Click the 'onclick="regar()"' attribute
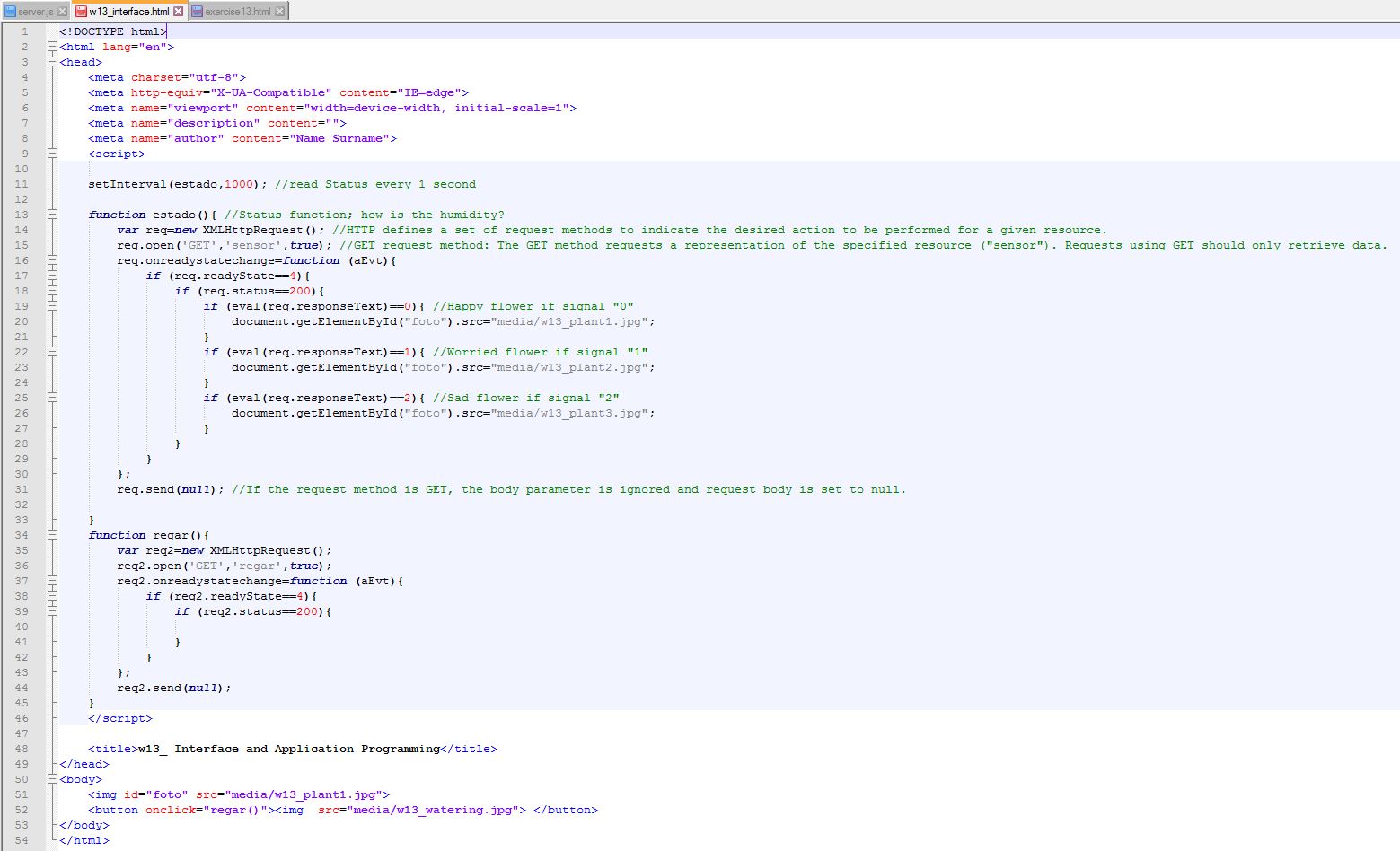This screenshot has width=1400, height=851. point(207,810)
